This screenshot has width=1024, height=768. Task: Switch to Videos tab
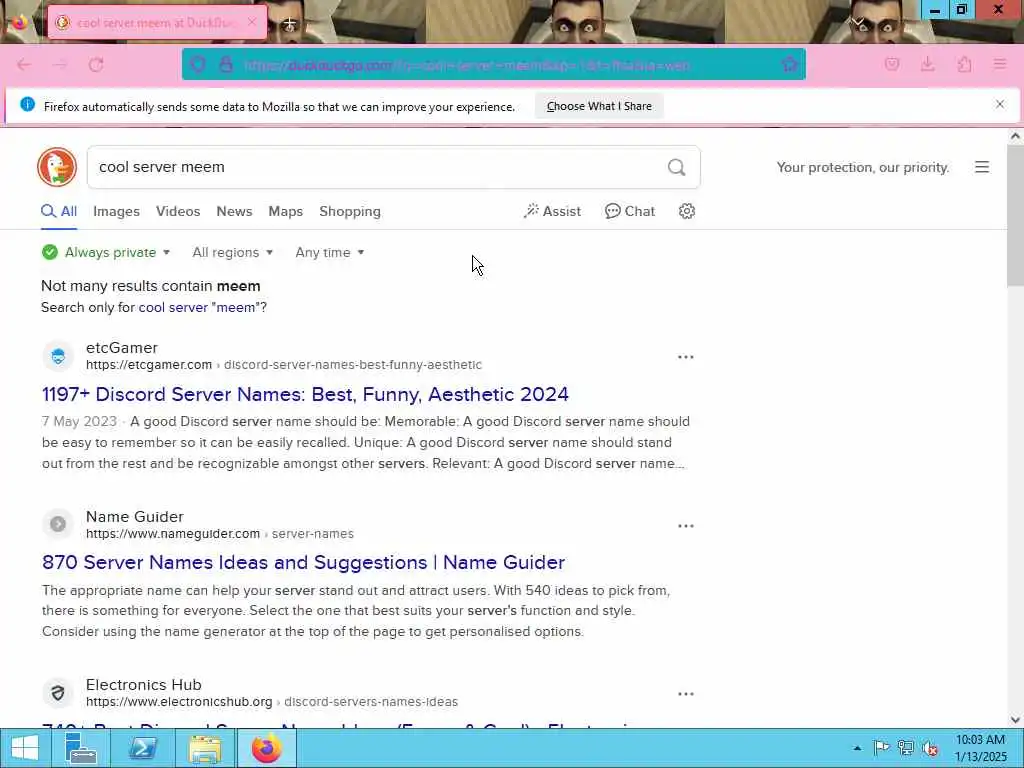pyautogui.click(x=178, y=212)
